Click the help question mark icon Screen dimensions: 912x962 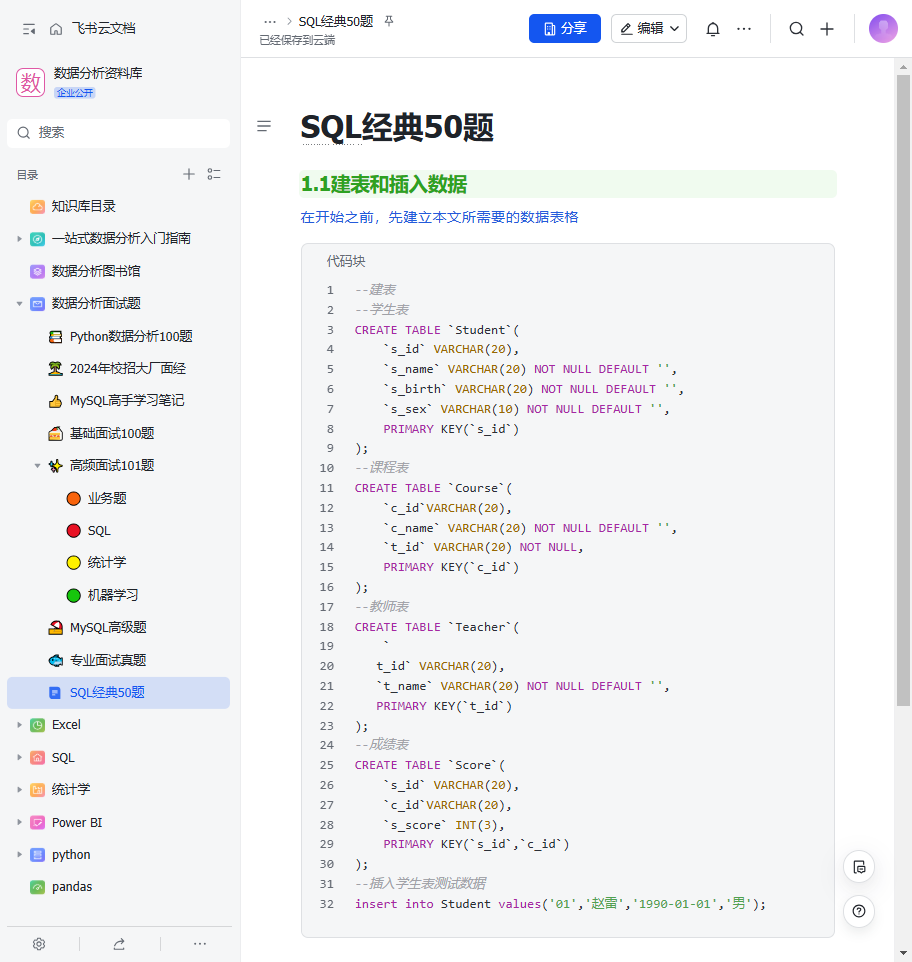click(858, 911)
